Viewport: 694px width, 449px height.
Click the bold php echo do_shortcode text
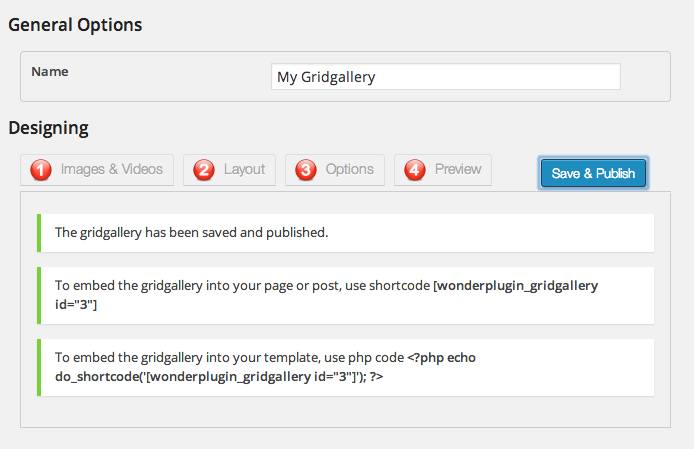coord(220,376)
